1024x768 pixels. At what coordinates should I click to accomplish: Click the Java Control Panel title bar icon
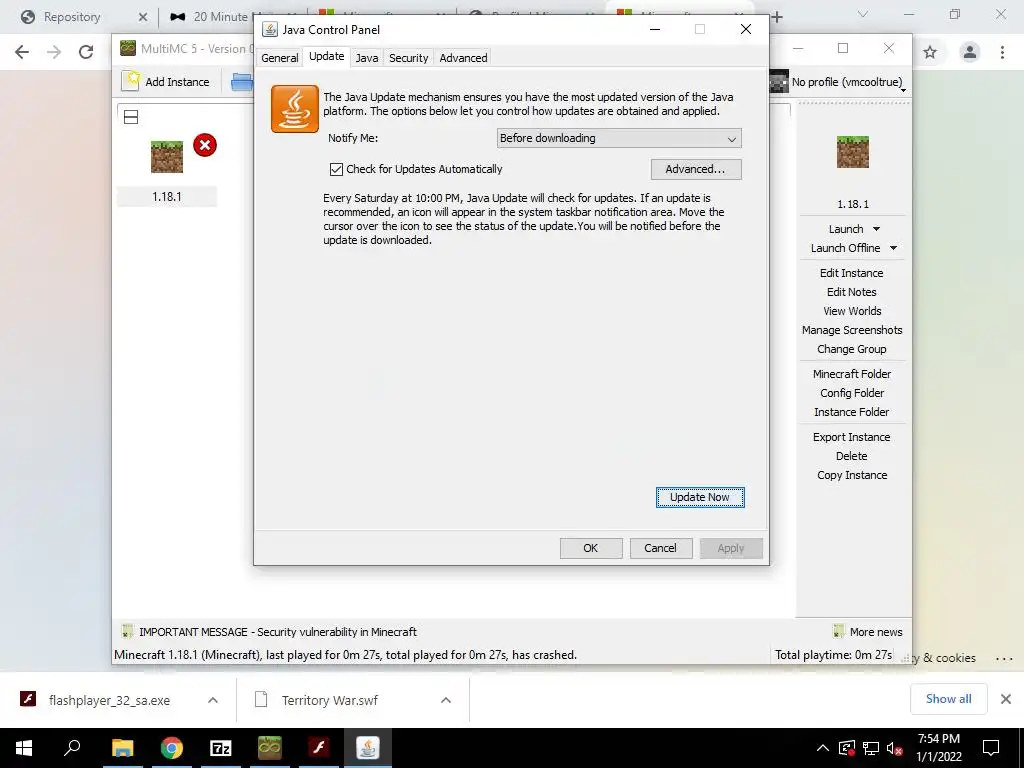pyautogui.click(x=270, y=29)
